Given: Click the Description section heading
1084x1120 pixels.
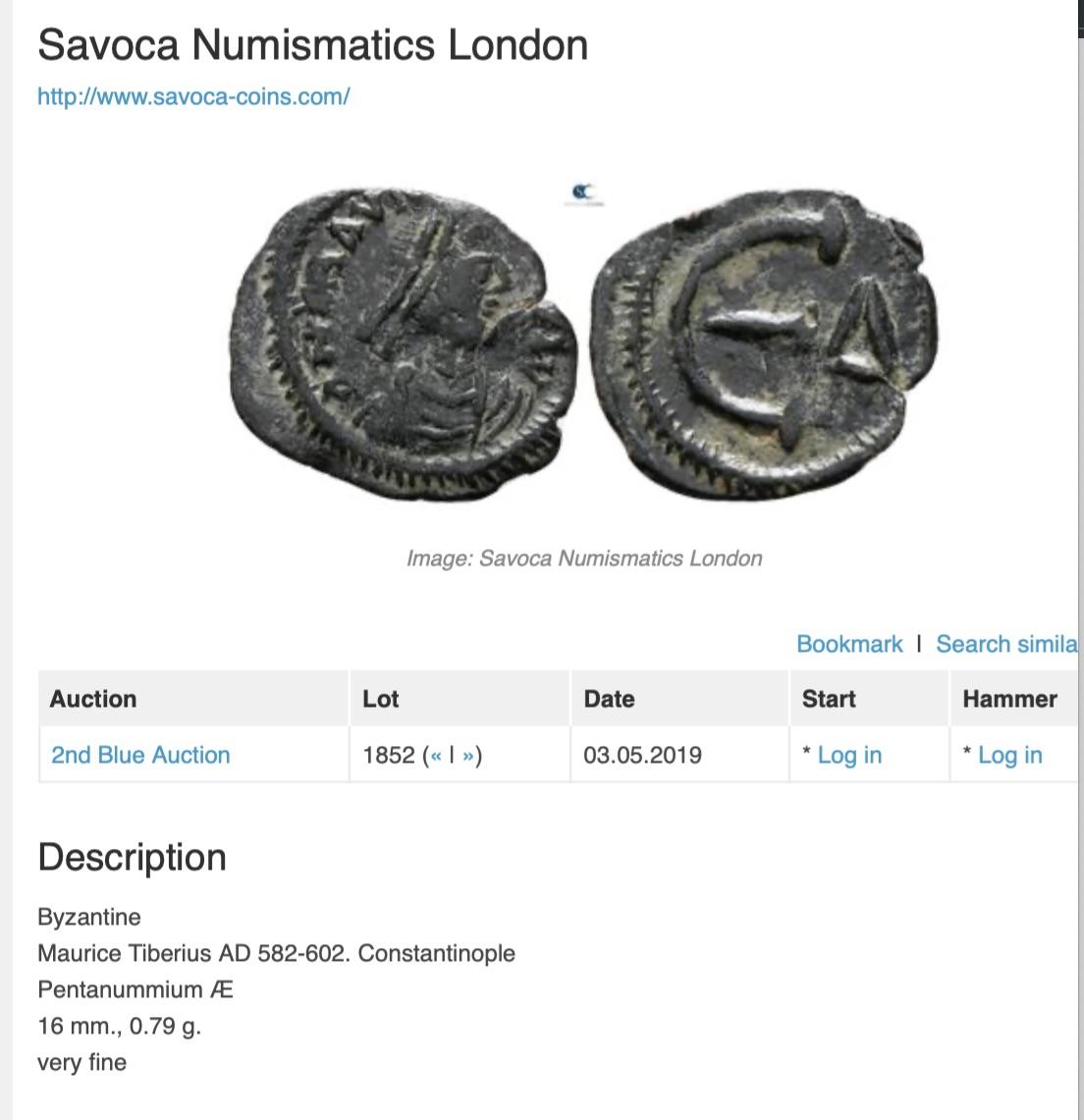Looking at the screenshot, I should coord(132,857).
